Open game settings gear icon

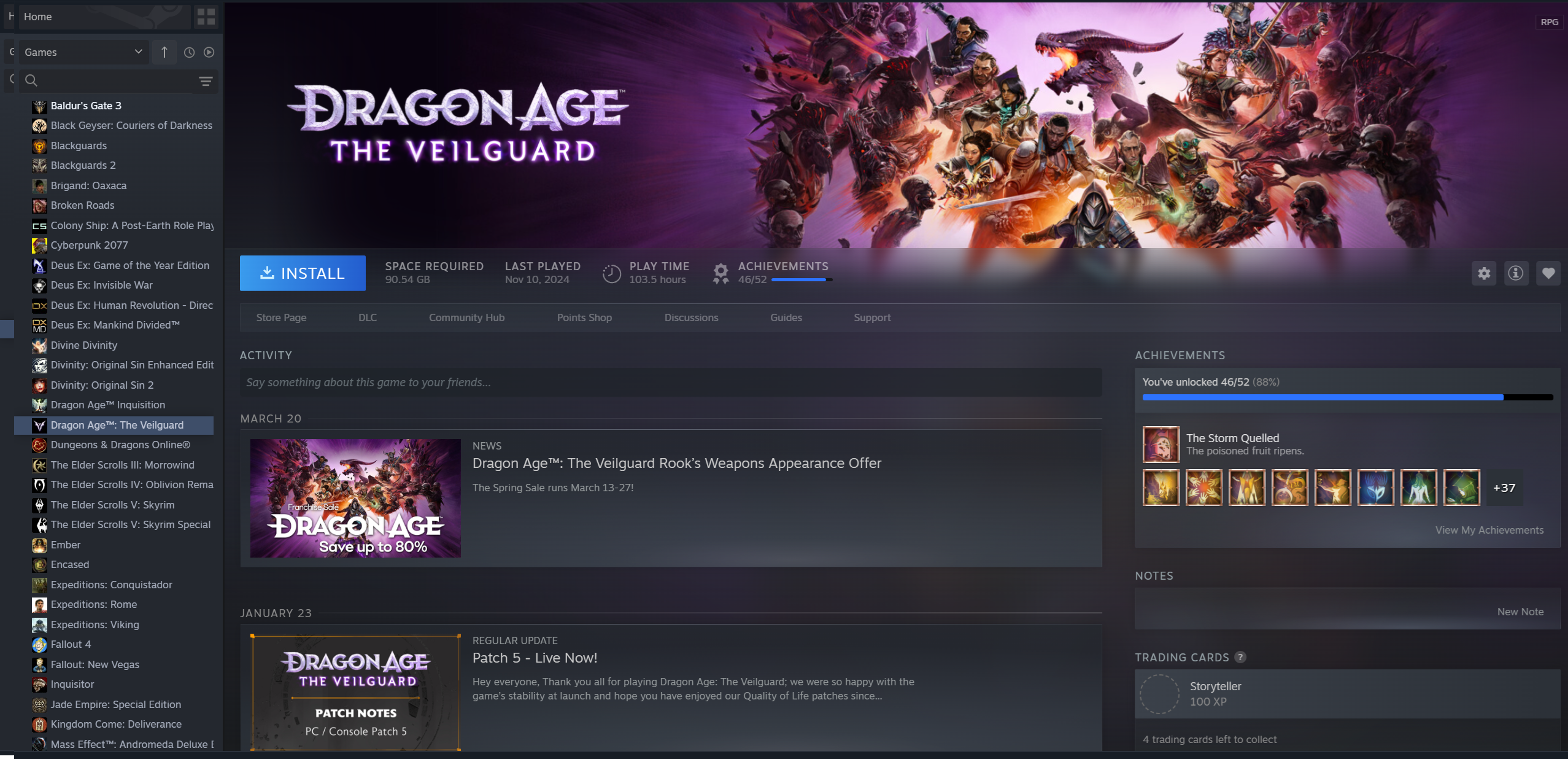pos(1484,273)
